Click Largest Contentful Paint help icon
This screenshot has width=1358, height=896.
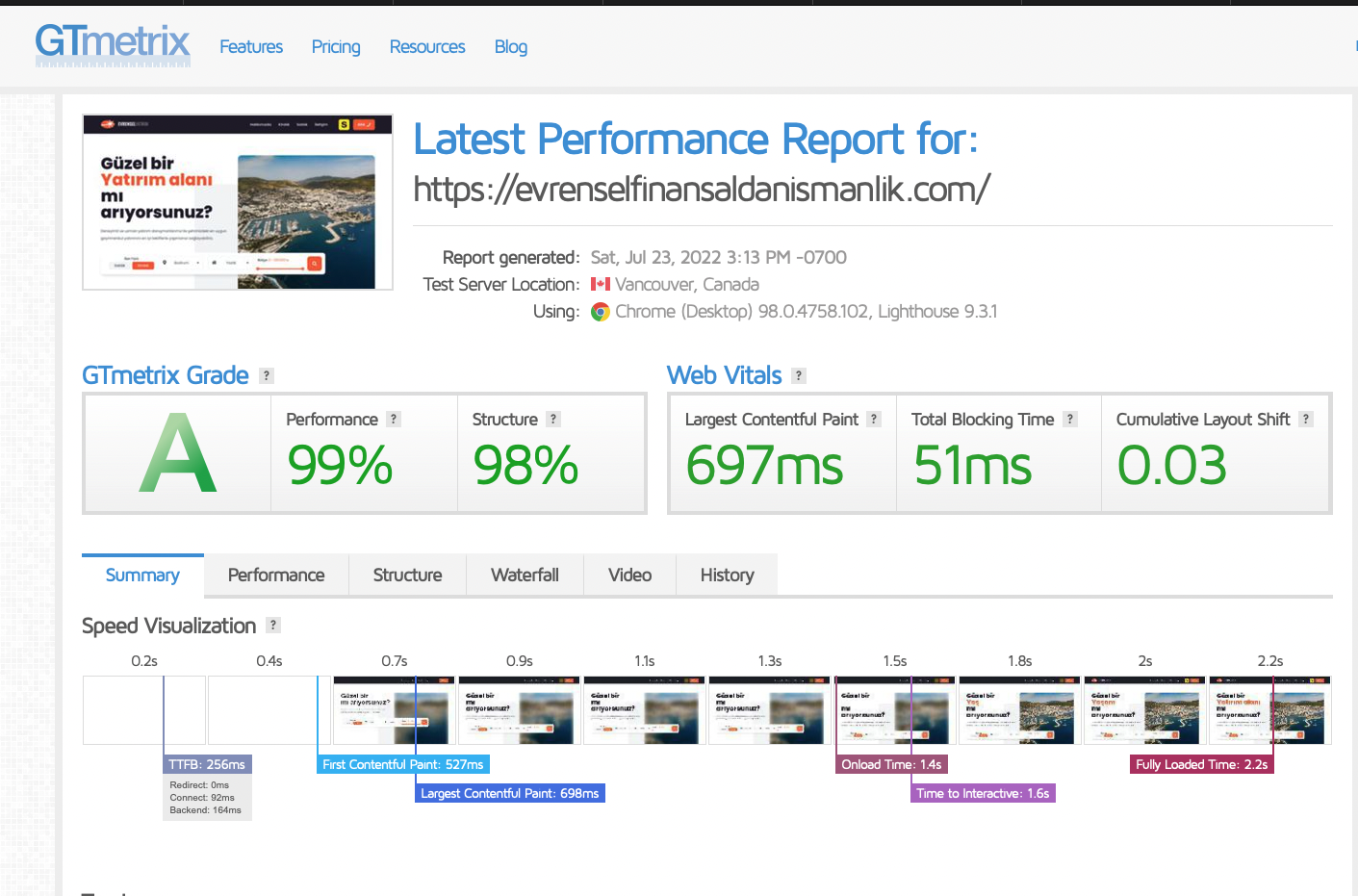coord(874,419)
